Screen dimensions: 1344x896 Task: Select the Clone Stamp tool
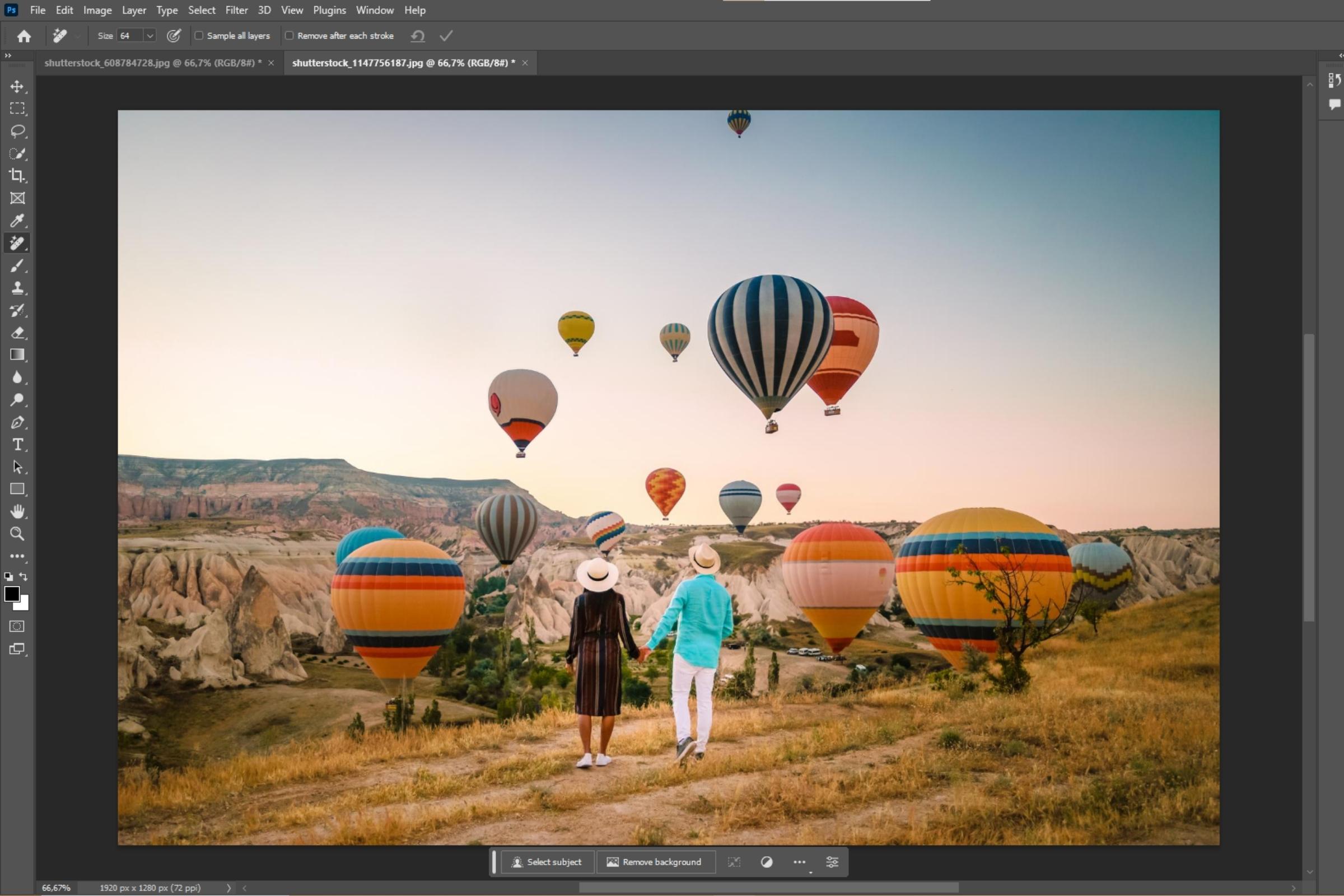click(x=17, y=288)
